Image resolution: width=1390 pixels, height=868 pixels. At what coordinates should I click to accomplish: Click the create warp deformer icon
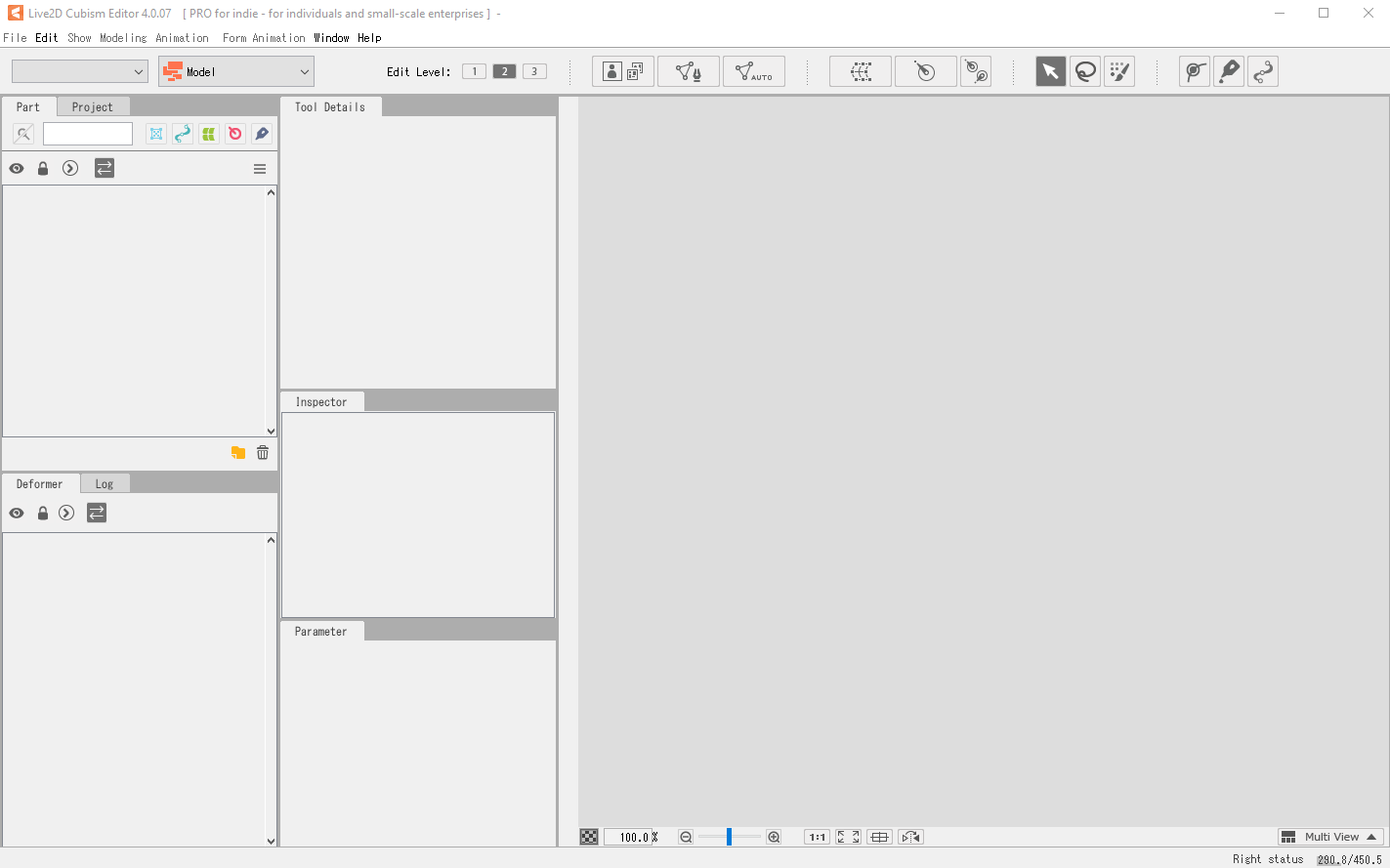coord(860,71)
